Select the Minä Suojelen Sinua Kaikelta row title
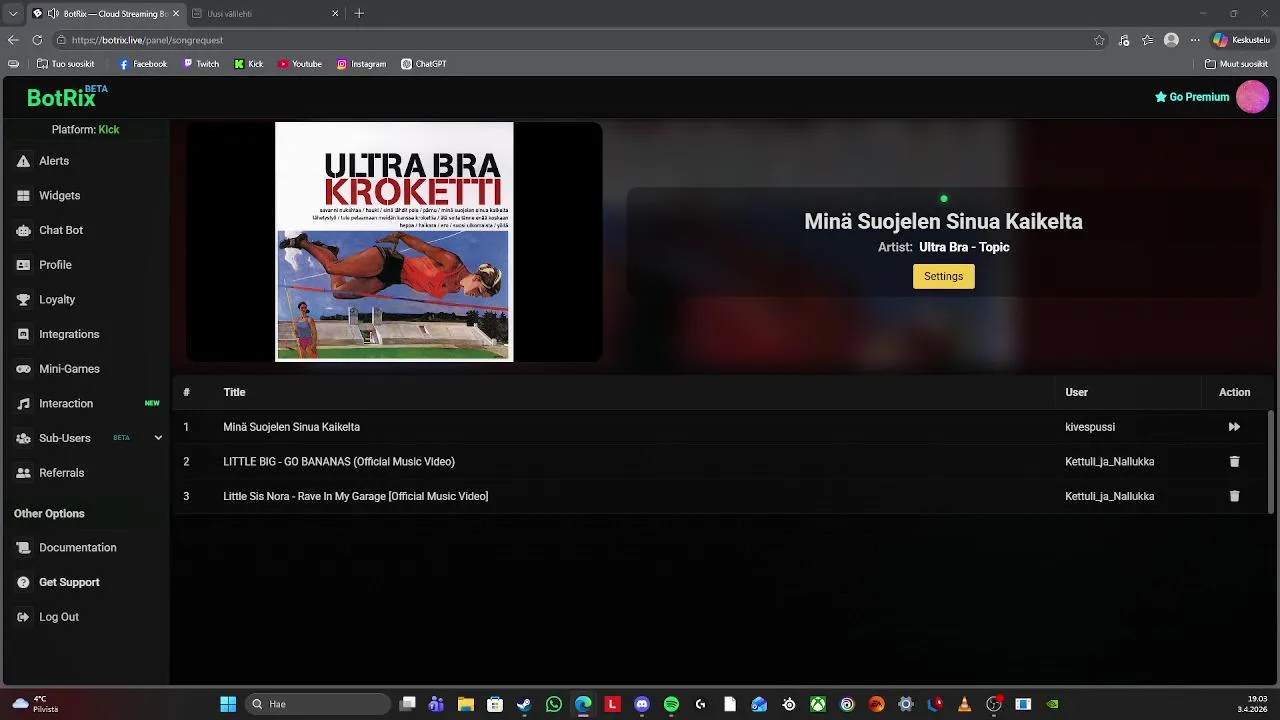 tap(291, 427)
